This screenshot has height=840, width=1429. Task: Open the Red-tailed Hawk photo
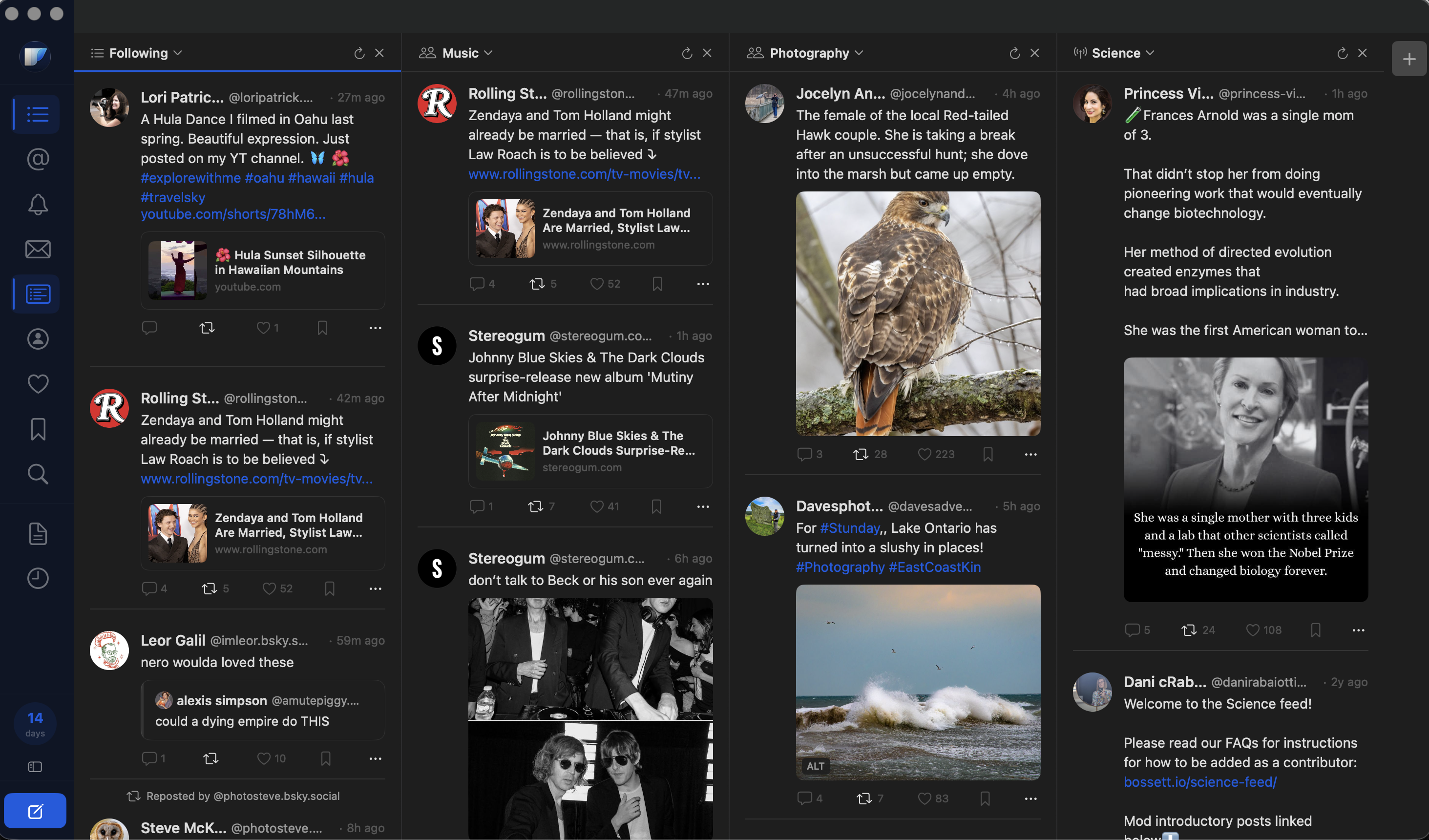(918, 314)
